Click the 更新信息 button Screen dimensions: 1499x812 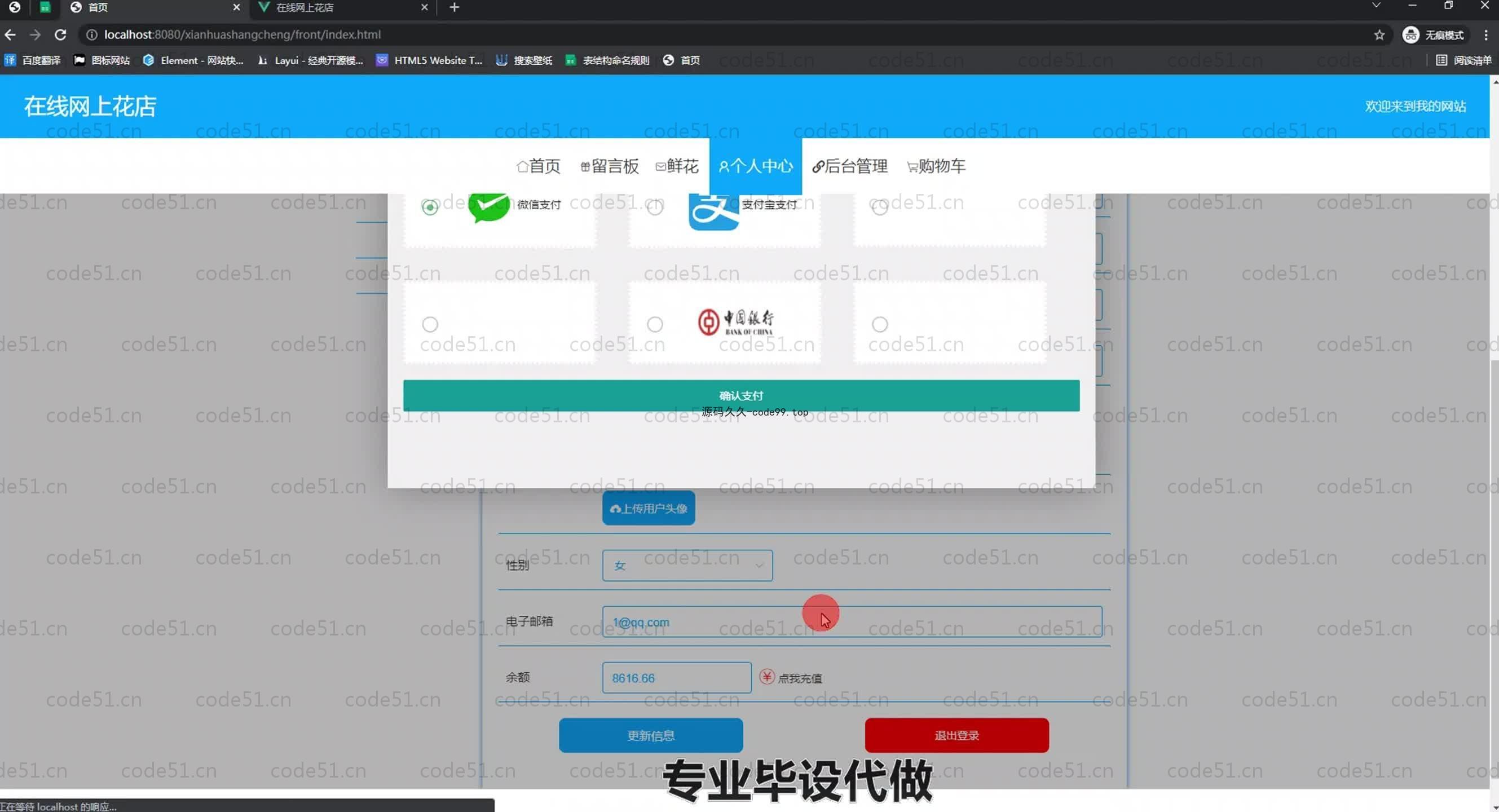point(651,735)
